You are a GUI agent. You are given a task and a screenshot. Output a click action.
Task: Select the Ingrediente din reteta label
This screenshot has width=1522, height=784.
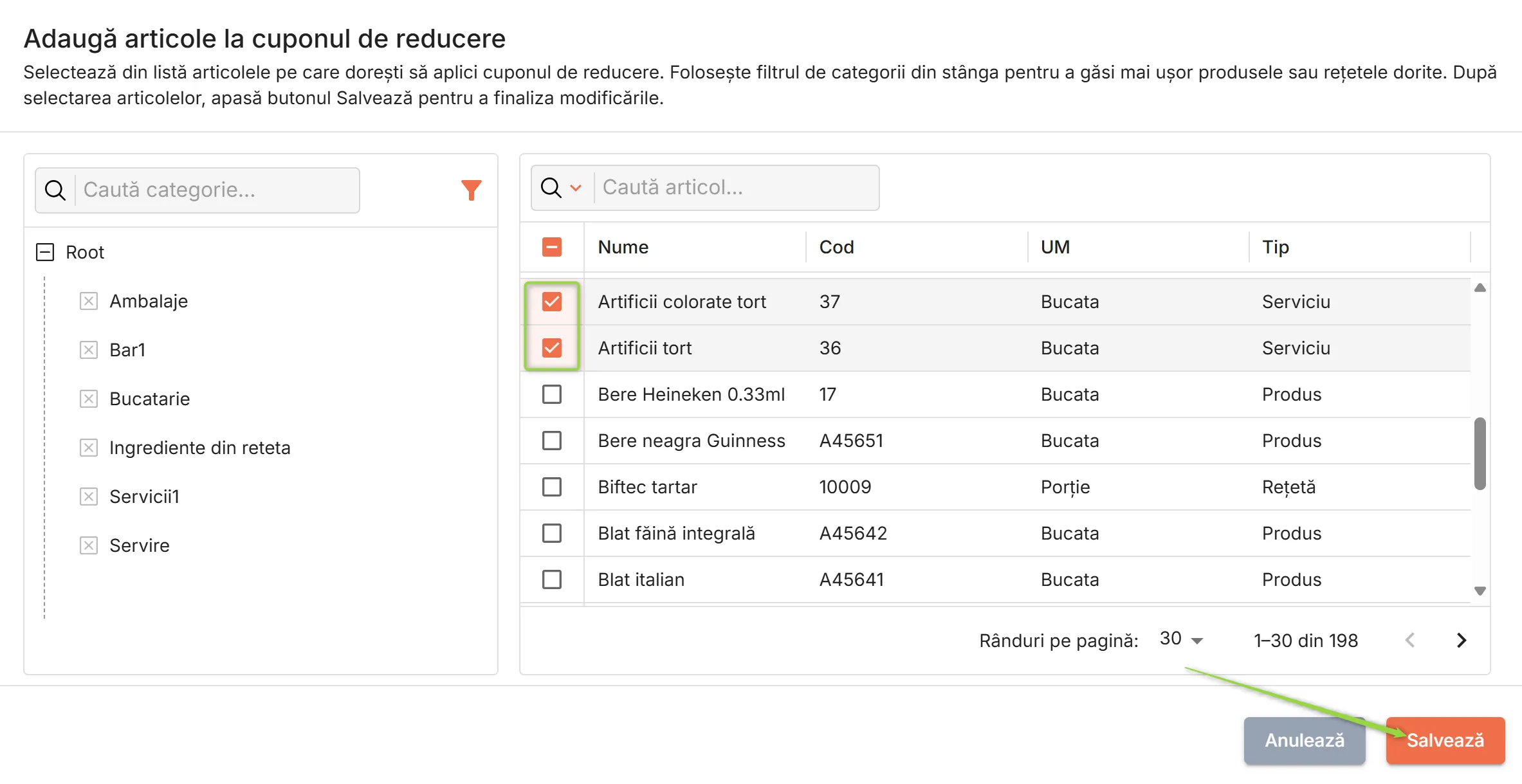tap(200, 448)
